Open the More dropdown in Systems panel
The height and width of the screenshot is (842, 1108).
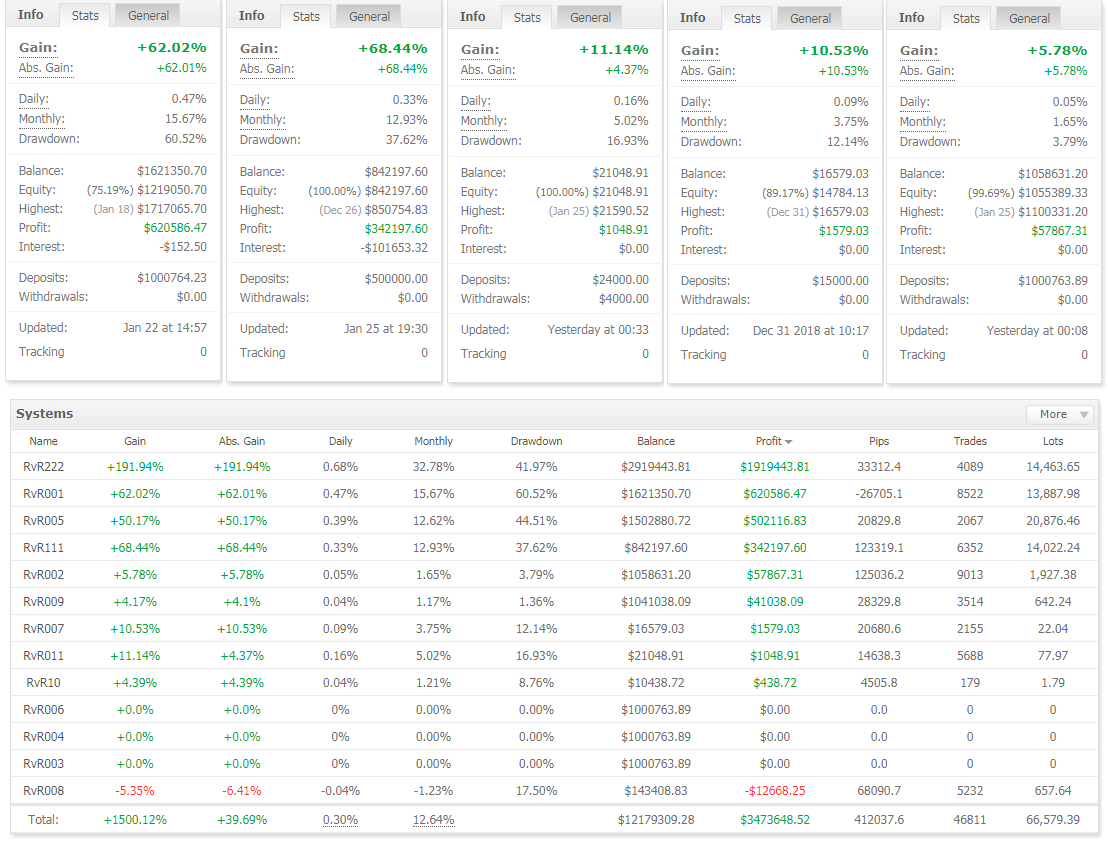coord(1061,415)
